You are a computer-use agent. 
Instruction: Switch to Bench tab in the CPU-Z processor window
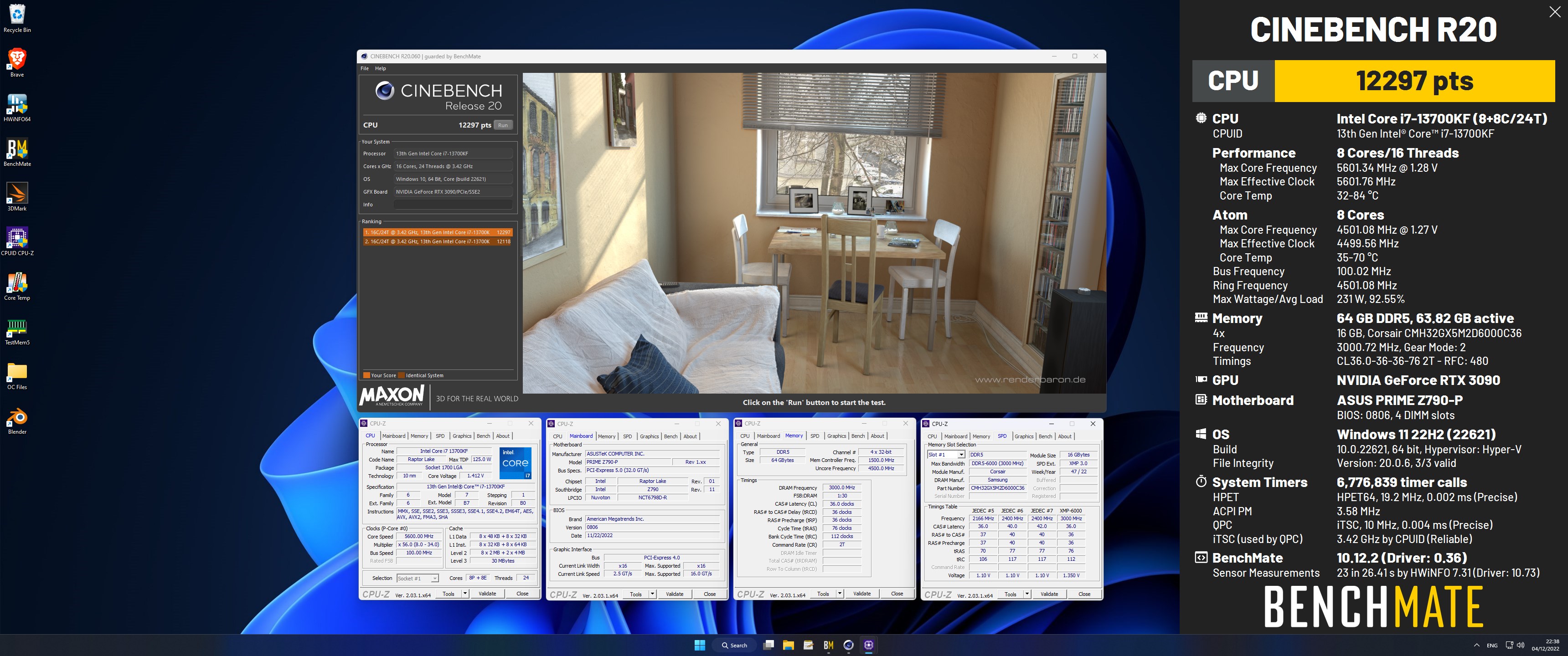483,436
